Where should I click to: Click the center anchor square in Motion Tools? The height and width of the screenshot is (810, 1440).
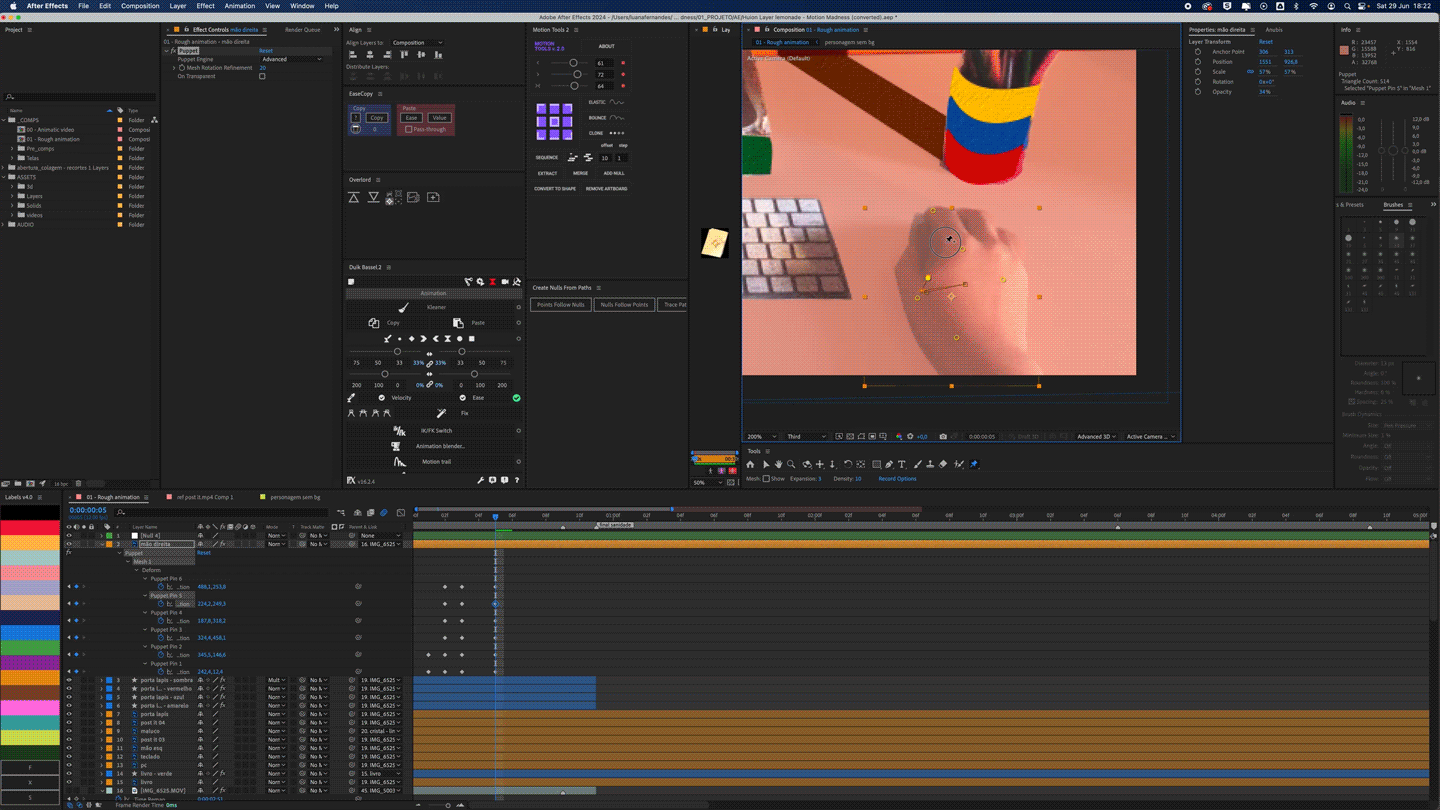(x=554, y=122)
